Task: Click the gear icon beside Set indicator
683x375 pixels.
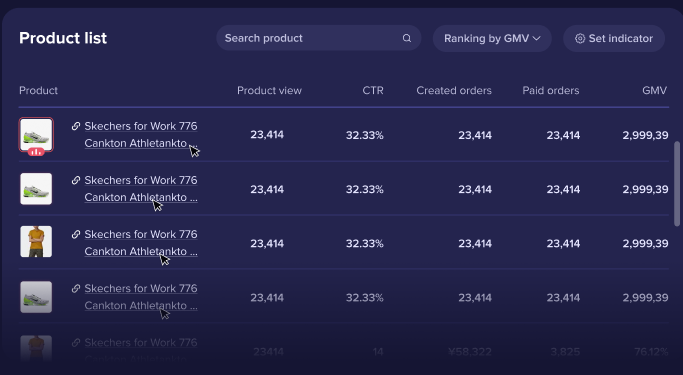Action: click(580, 38)
